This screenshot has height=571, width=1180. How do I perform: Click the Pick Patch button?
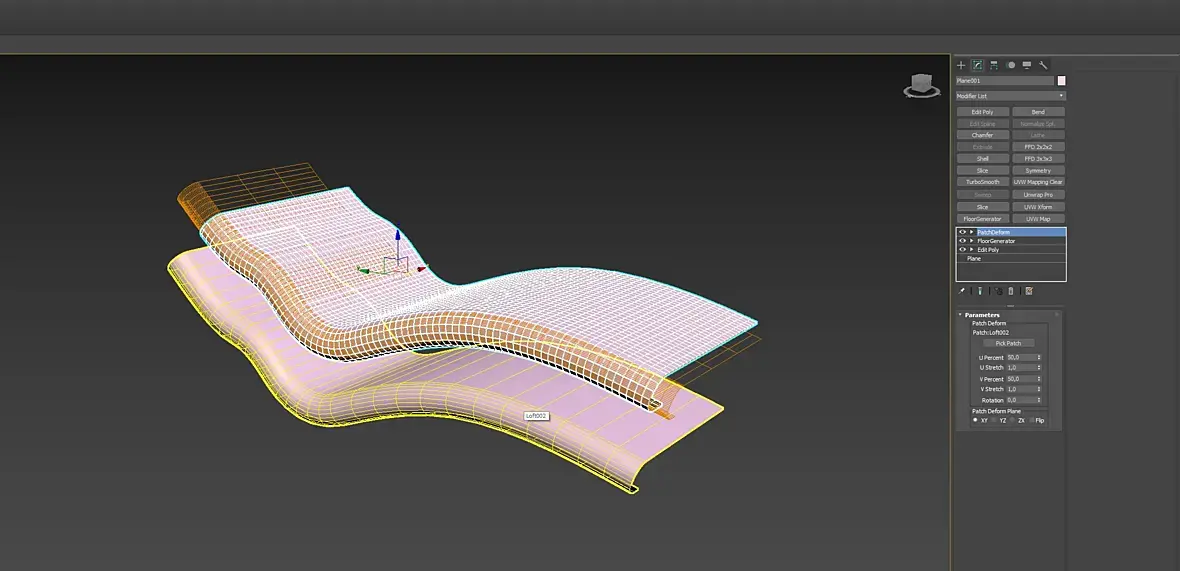coord(1008,343)
